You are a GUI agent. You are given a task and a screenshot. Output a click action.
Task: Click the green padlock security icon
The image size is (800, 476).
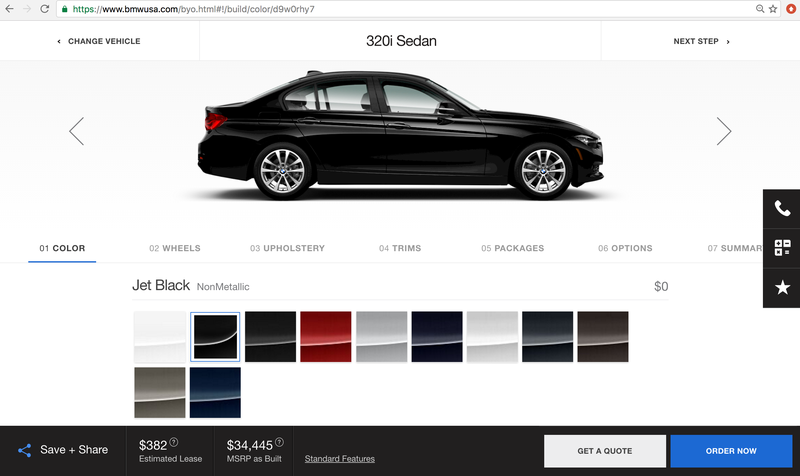(64, 9)
